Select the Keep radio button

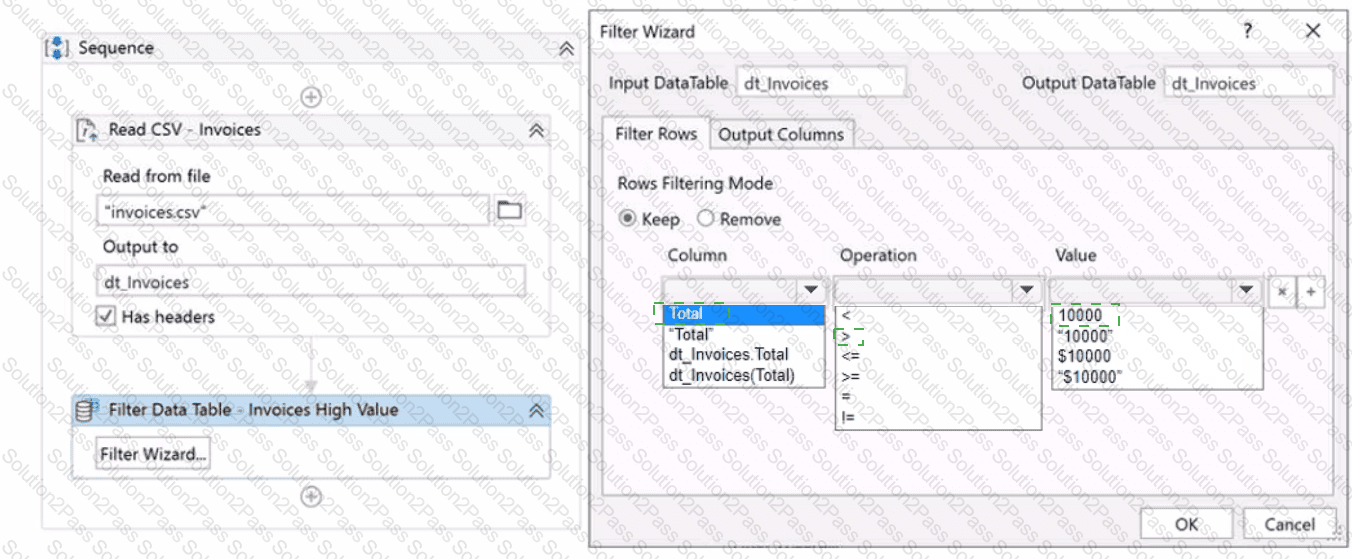point(627,219)
